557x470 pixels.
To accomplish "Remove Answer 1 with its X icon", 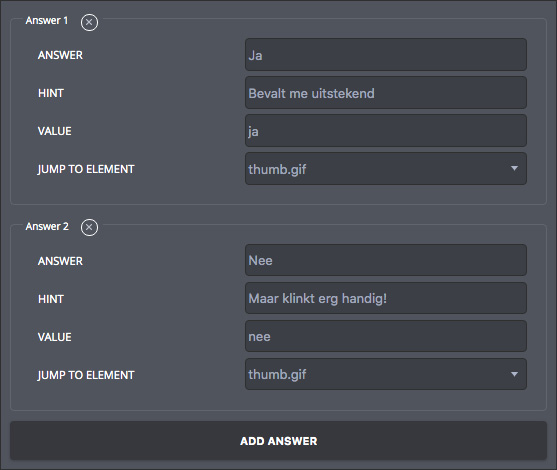I will click(x=89, y=22).
